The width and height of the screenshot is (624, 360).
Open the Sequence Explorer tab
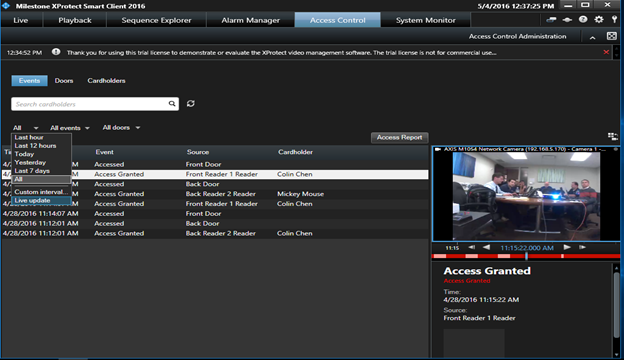(x=156, y=20)
